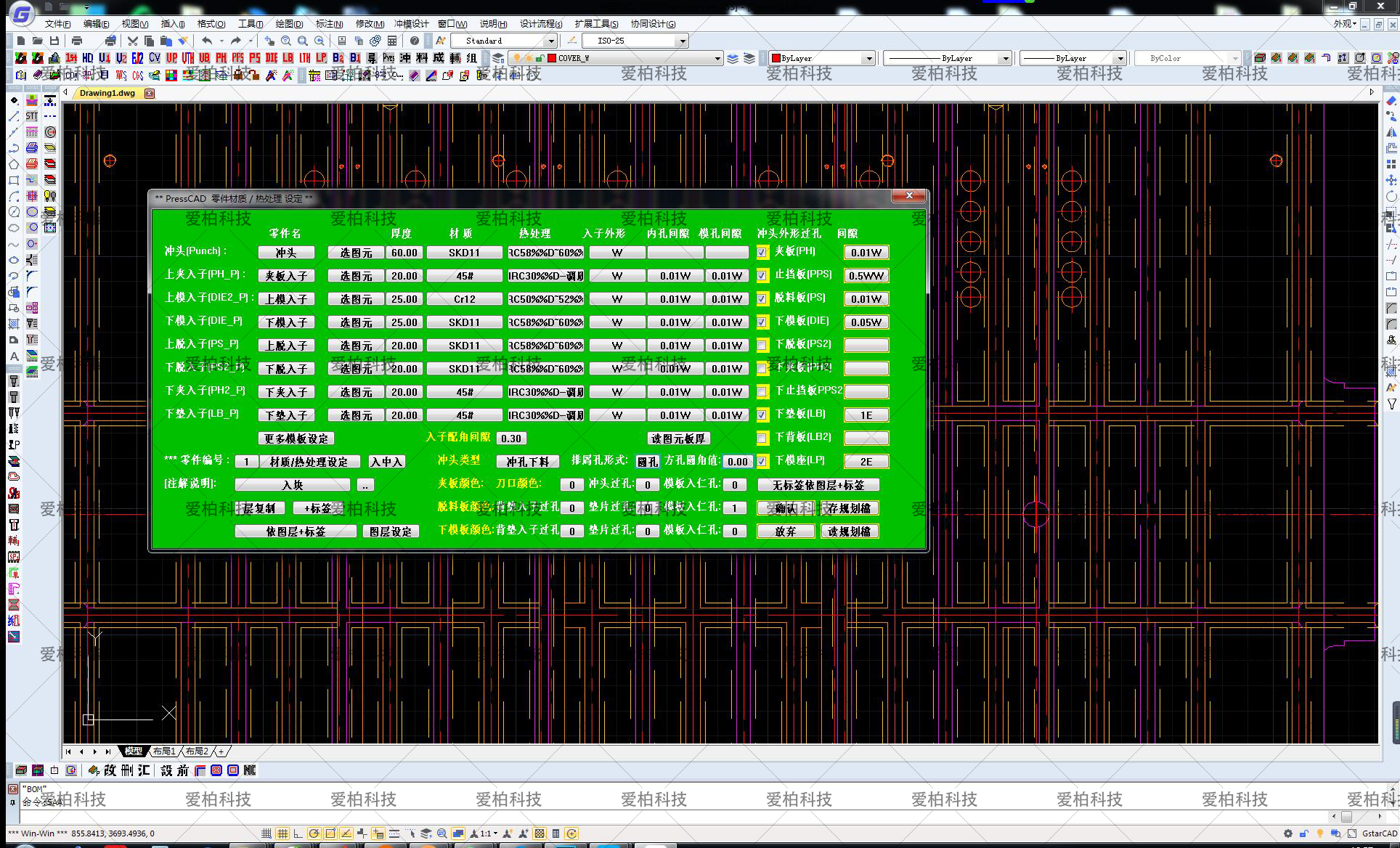The image size is (1400, 848).
Task: Open the Standard text style dropdown
Action: (551, 41)
